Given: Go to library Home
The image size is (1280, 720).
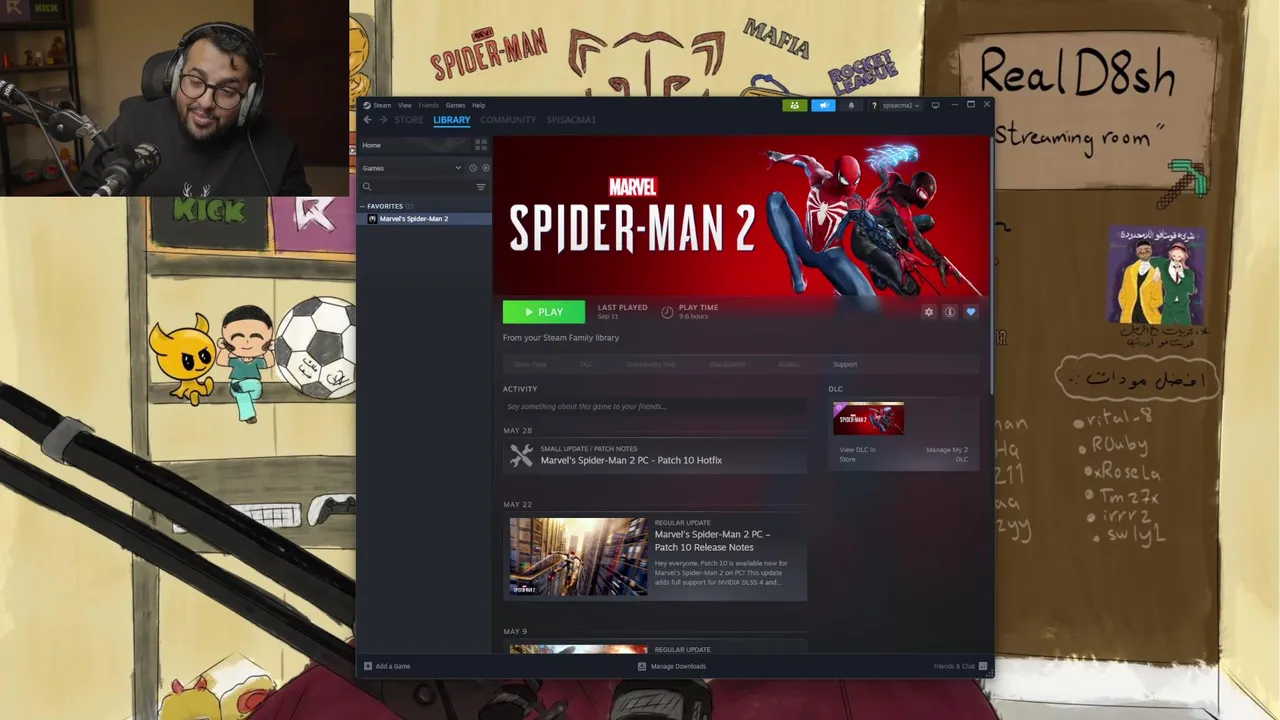Looking at the screenshot, I should click(371, 145).
